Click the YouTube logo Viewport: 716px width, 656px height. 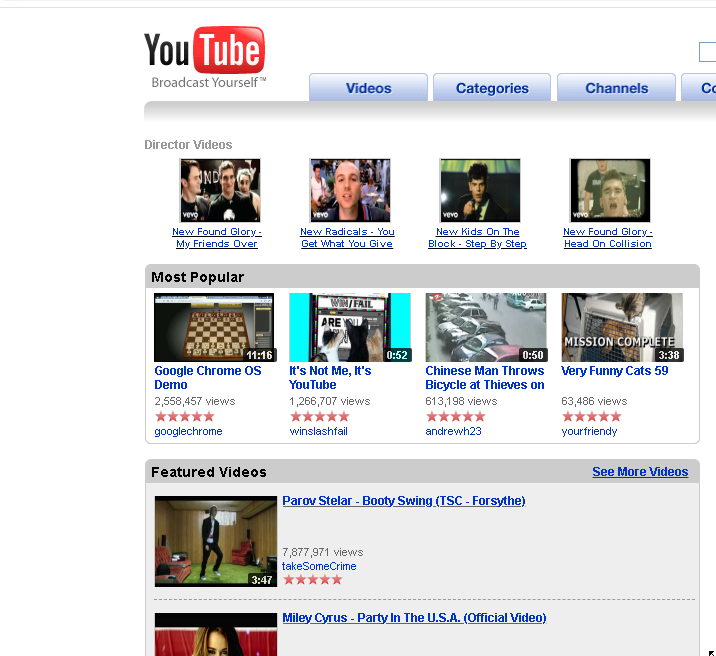point(205,57)
